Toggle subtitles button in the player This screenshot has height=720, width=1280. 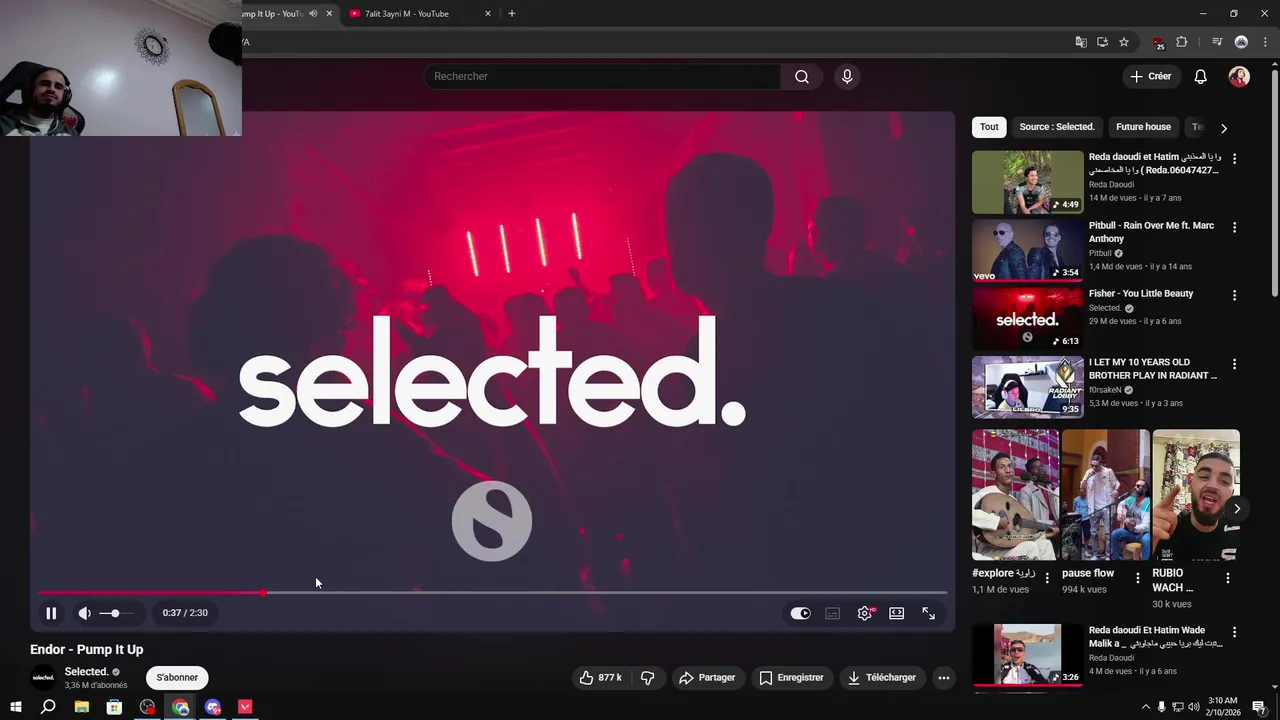point(832,613)
